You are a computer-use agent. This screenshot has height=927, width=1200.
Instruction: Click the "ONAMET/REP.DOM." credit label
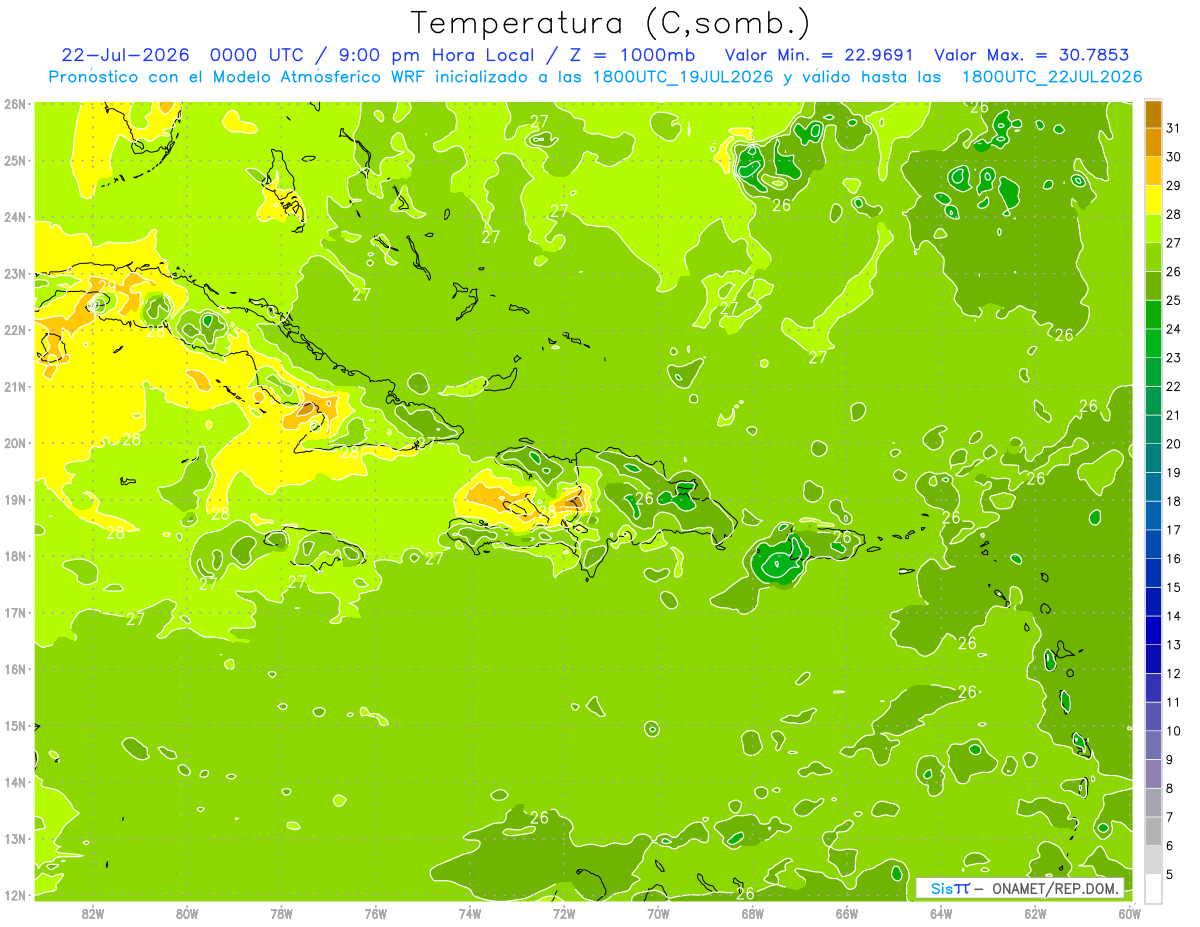pos(1056,889)
